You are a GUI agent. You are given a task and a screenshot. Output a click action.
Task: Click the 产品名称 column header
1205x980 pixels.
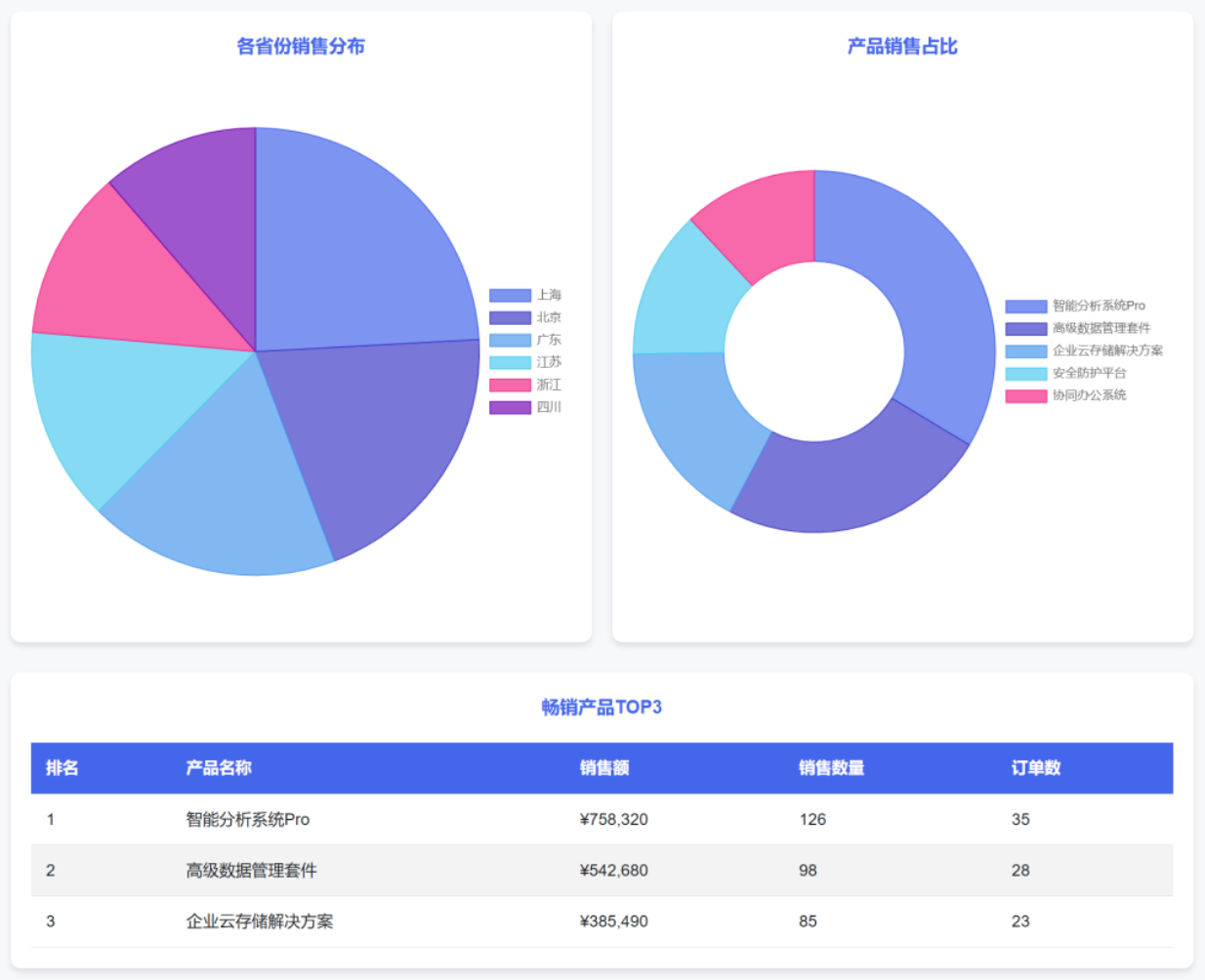219,768
